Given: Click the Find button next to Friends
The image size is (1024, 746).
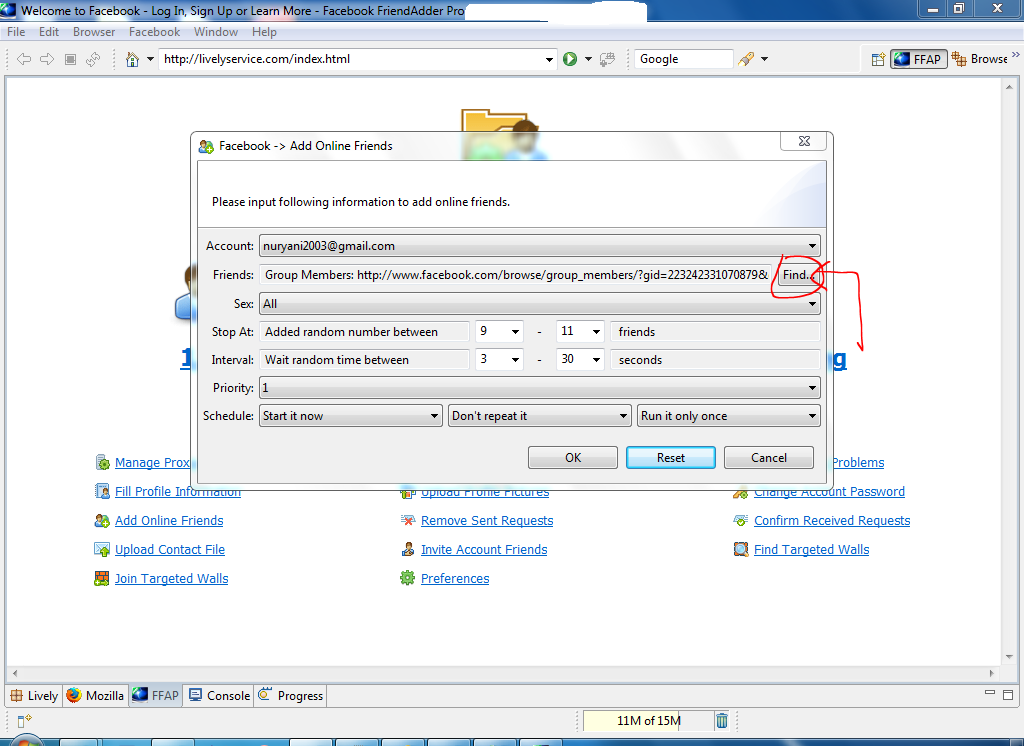Looking at the screenshot, I should click(x=798, y=275).
